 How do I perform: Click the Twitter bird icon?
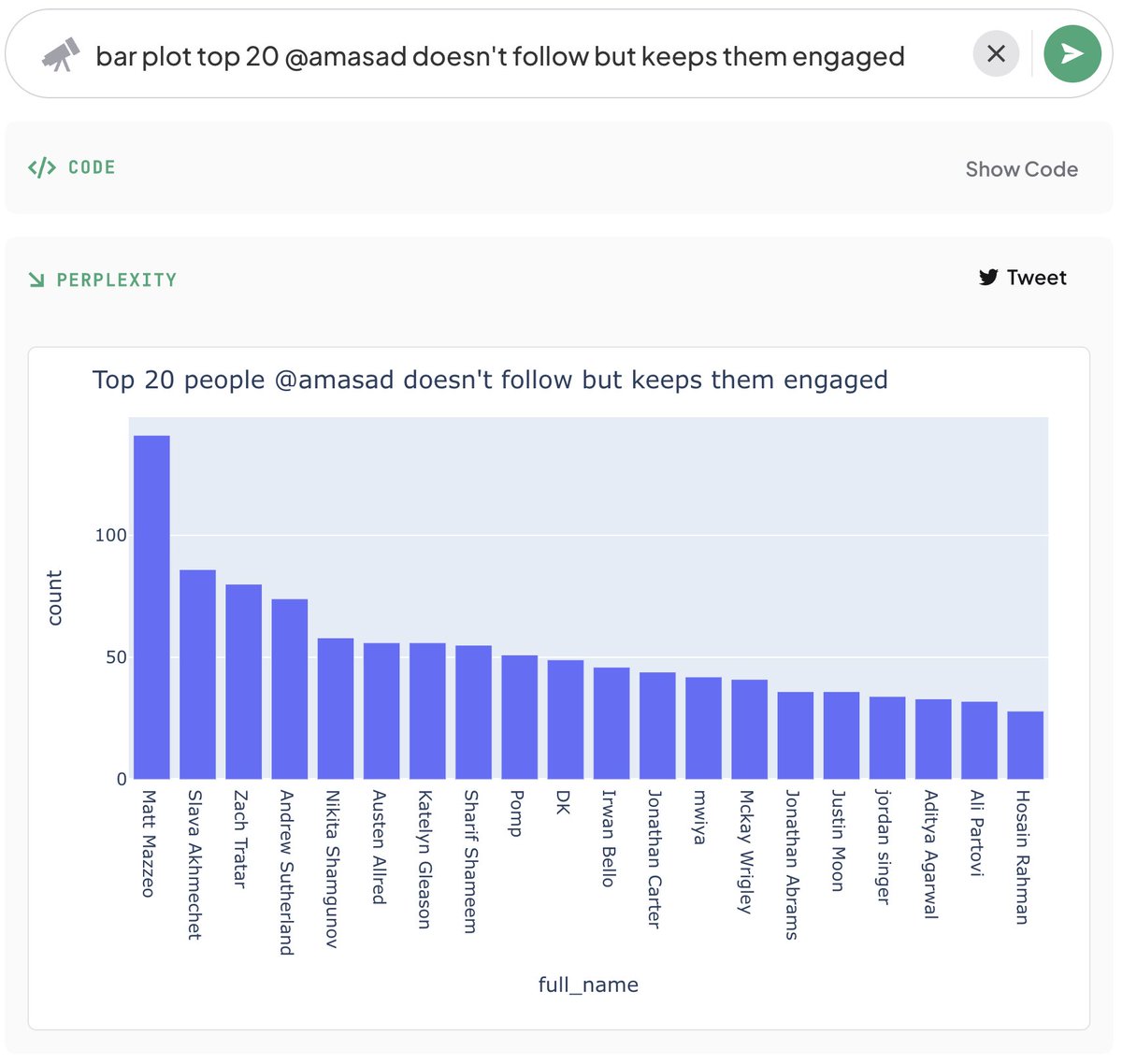point(988,278)
